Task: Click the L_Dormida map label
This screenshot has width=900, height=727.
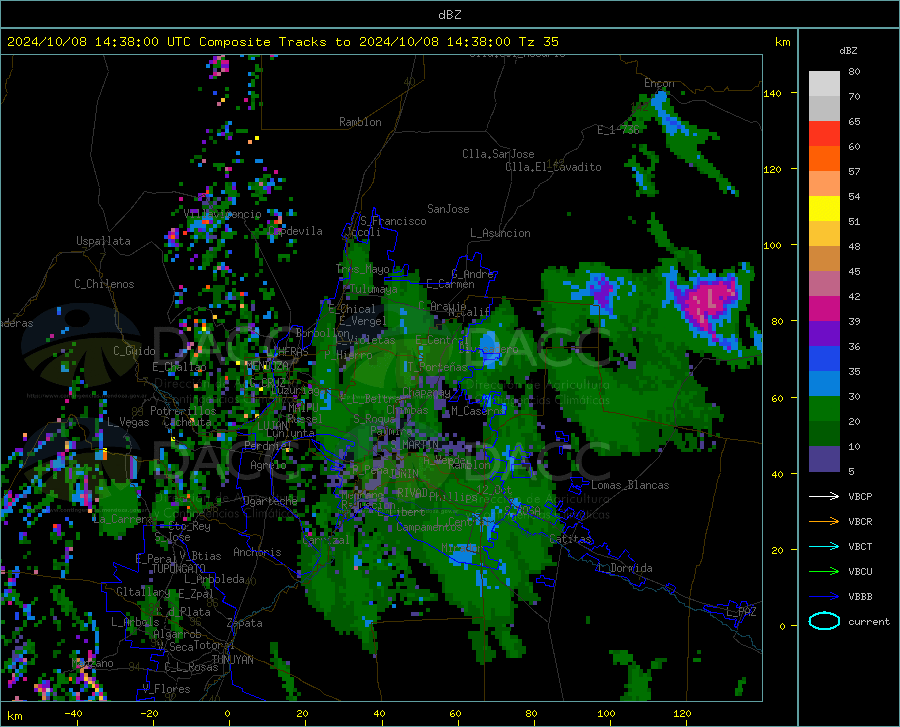Action: click(624, 568)
